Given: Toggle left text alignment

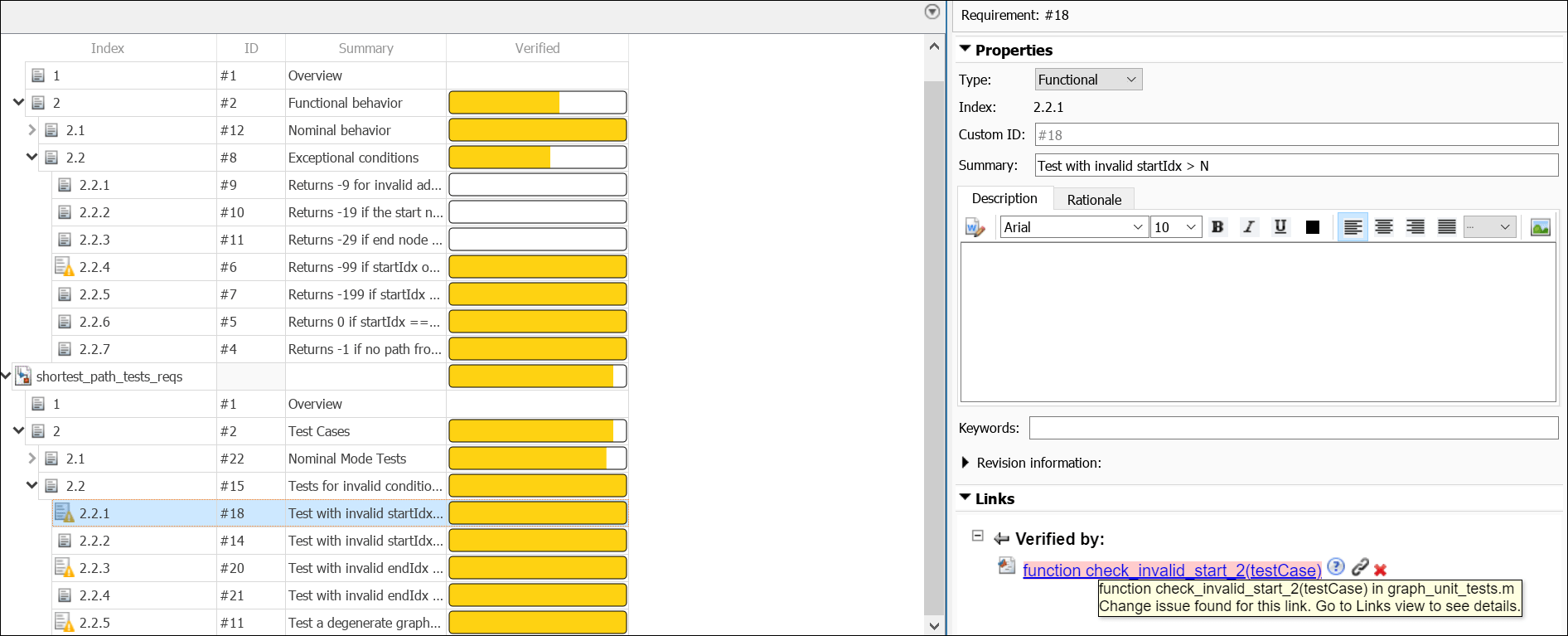Looking at the screenshot, I should [x=1353, y=227].
